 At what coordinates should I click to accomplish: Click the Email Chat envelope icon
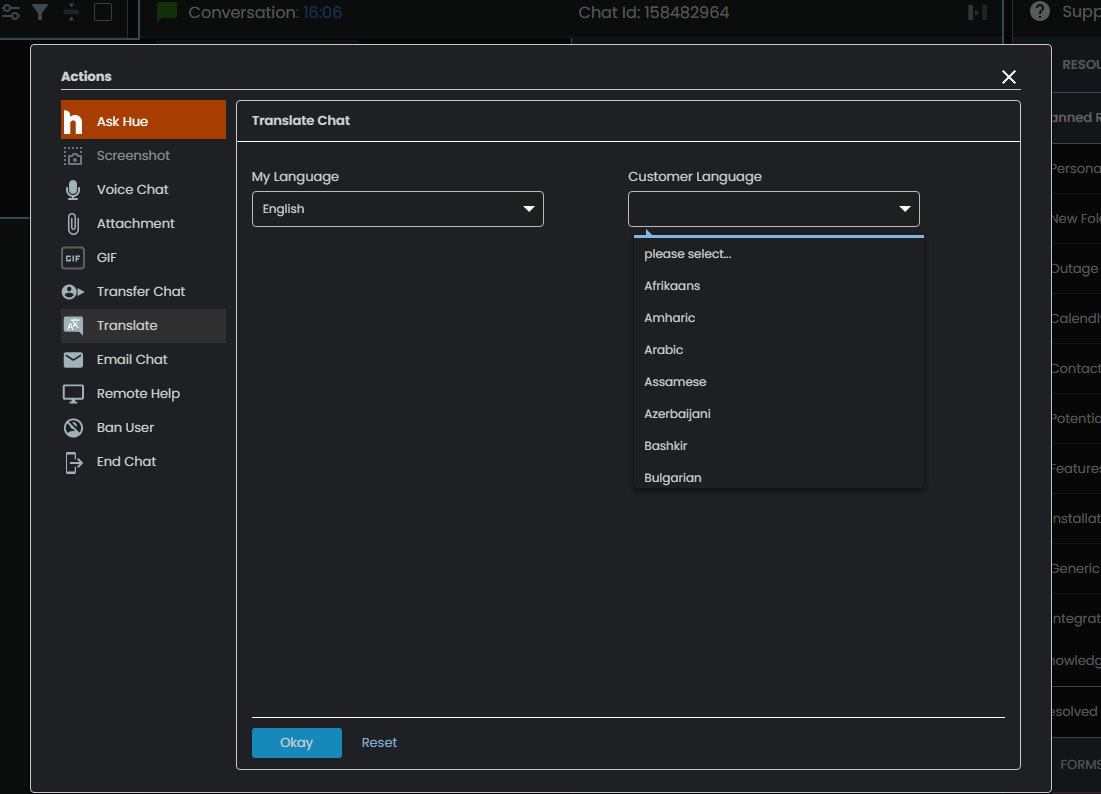tap(73, 360)
